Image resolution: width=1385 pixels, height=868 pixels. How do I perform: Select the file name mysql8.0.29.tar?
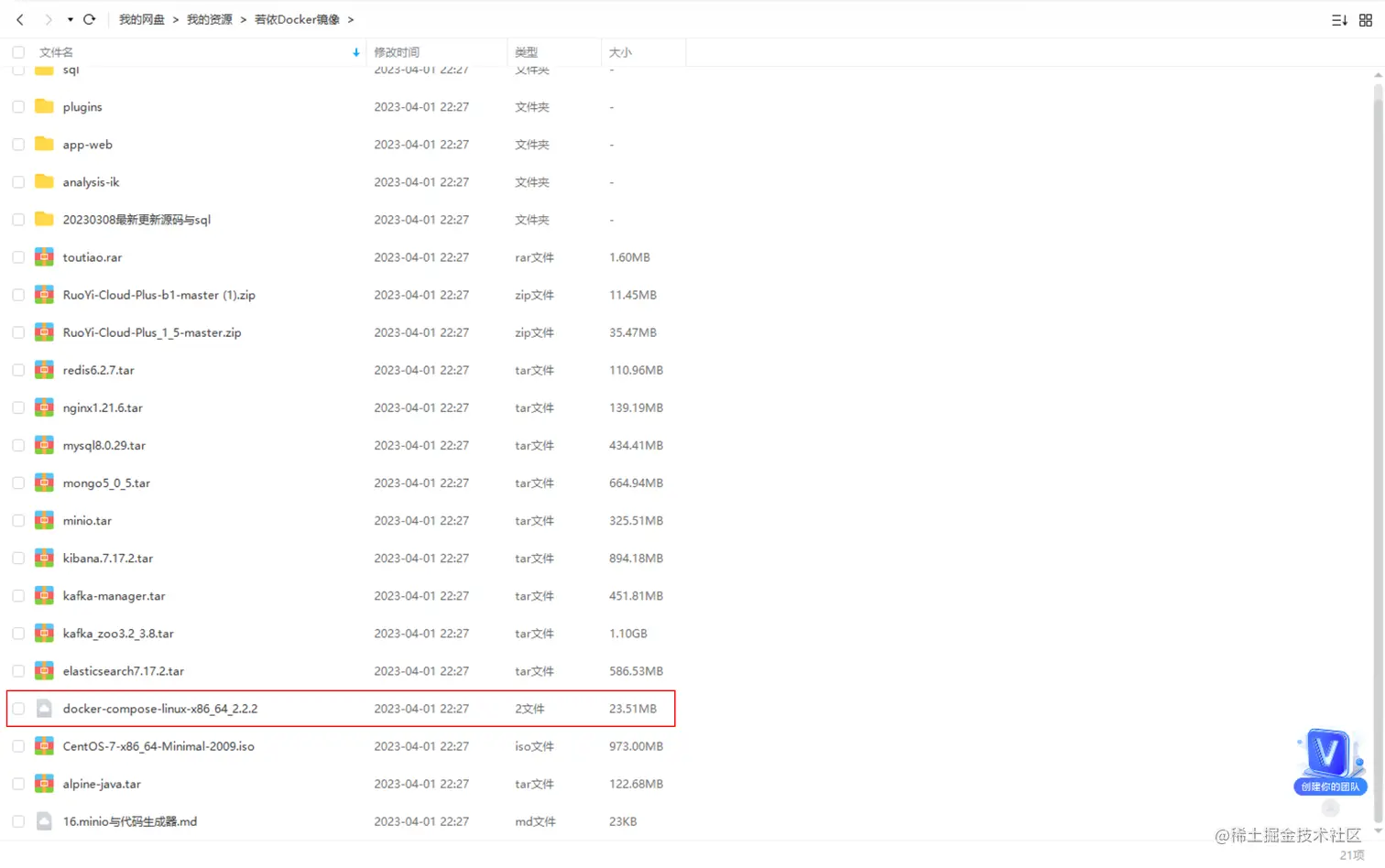click(x=104, y=445)
